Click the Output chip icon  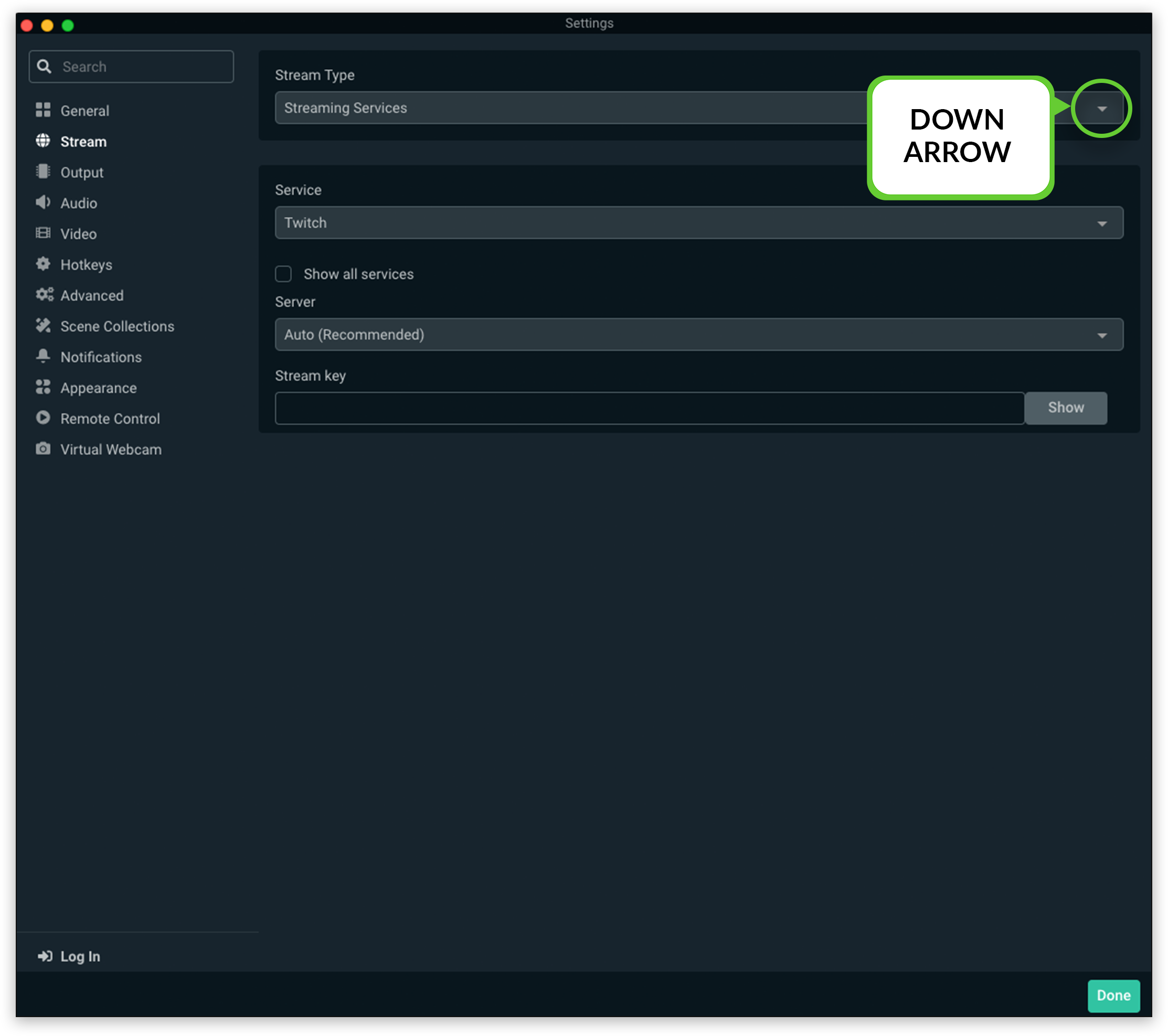click(43, 172)
